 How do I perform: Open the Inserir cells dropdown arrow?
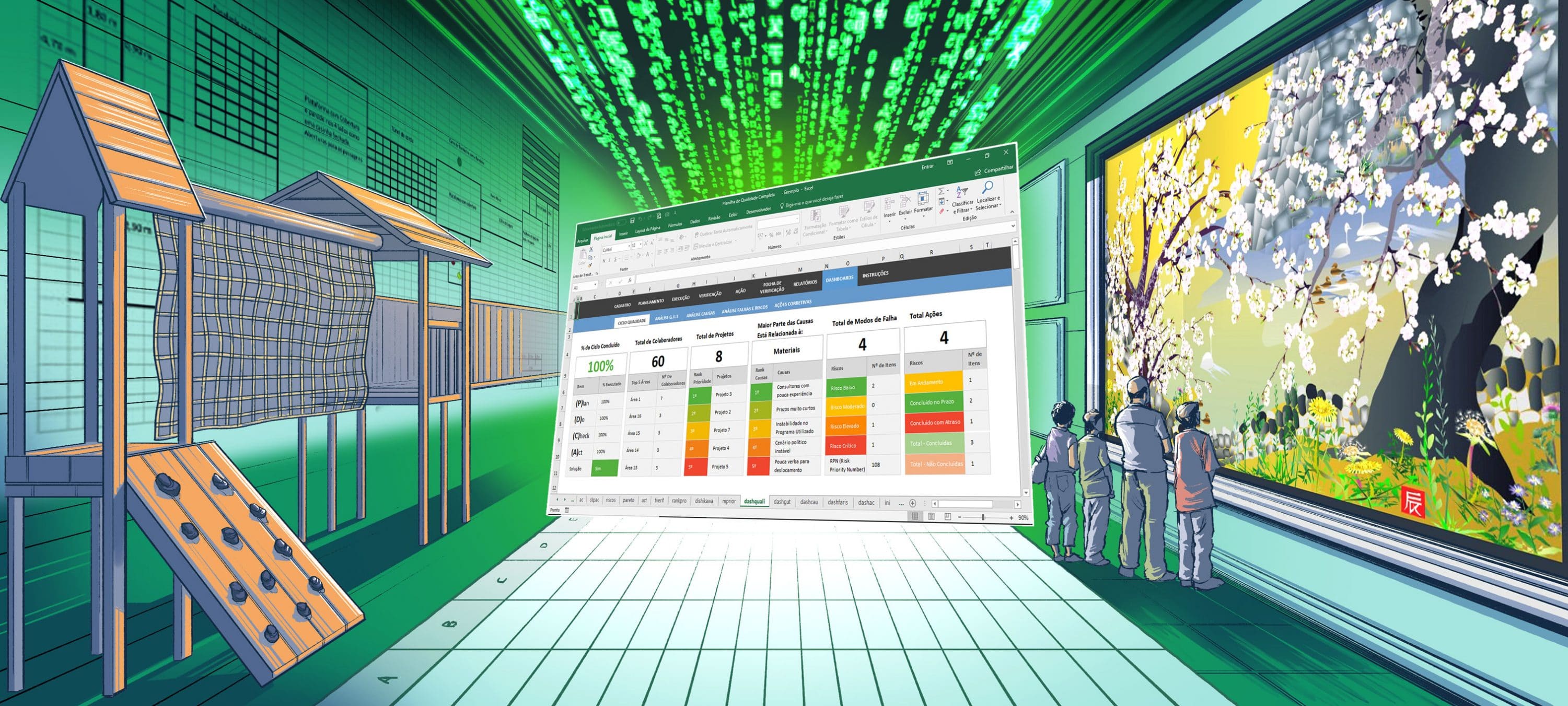(x=889, y=221)
